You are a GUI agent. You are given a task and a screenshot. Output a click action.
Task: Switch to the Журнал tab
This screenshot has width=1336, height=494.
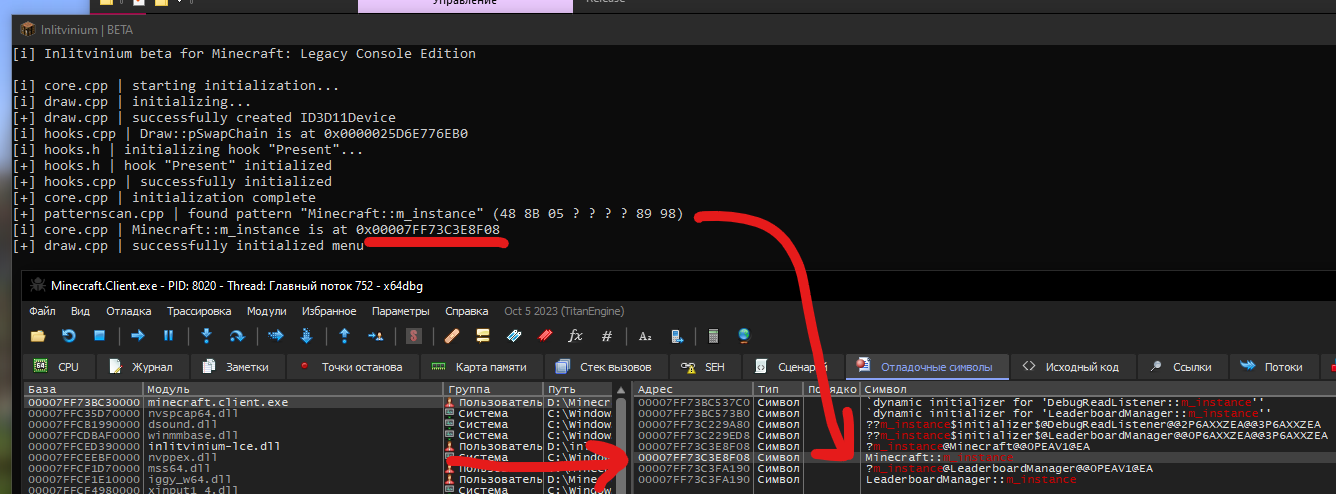pos(141,367)
